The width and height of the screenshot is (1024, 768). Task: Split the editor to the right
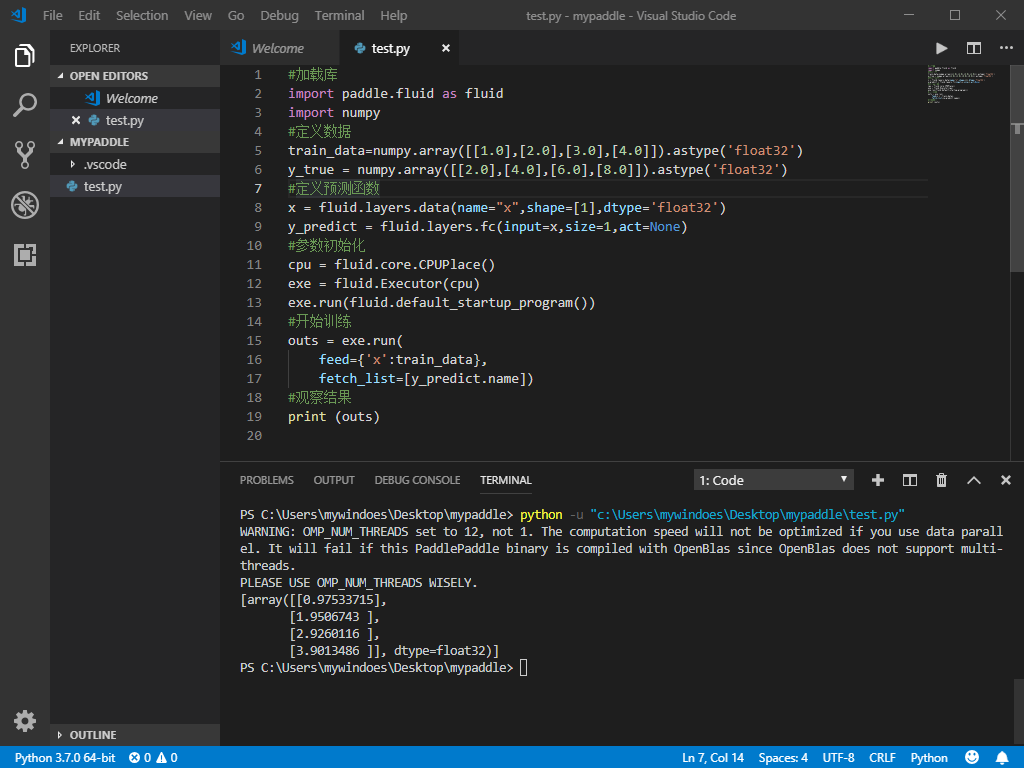[x=974, y=48]
